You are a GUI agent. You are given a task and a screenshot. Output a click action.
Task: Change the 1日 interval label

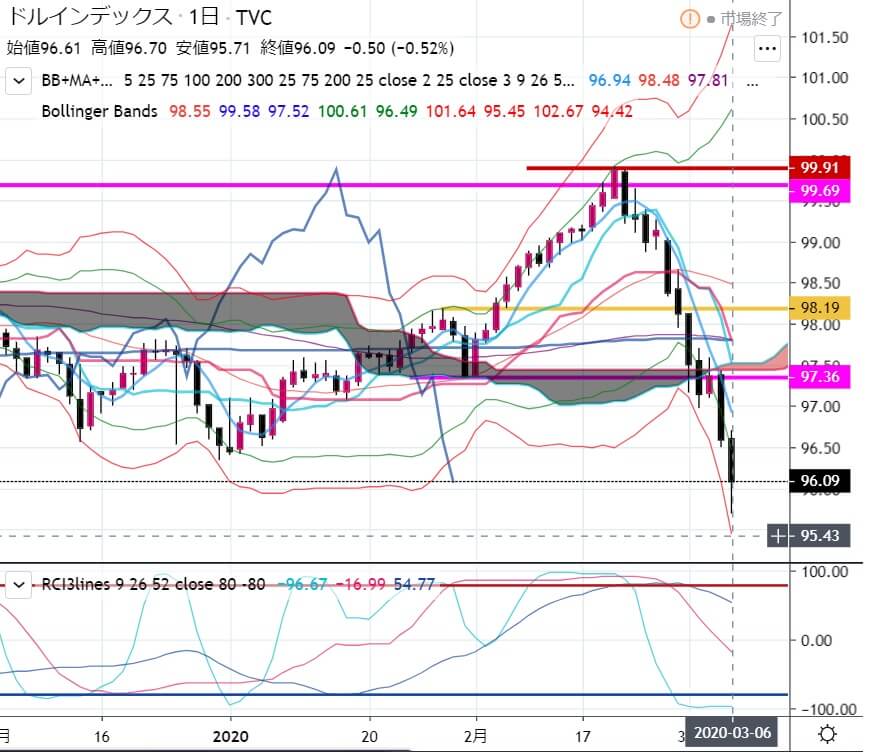tap(203, 17)
